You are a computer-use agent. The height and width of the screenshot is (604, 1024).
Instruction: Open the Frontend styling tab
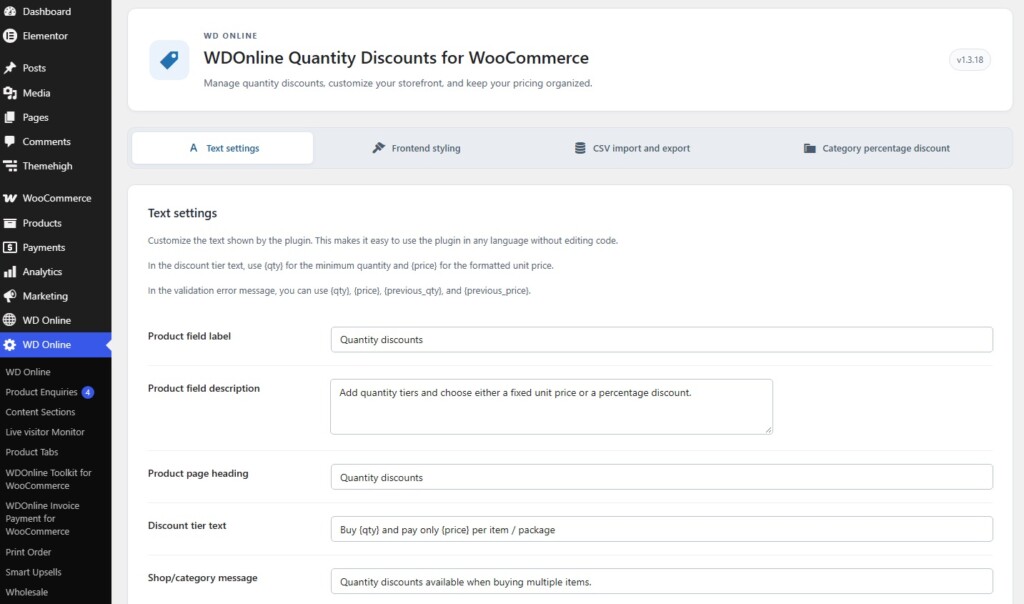tap(416, 148)
